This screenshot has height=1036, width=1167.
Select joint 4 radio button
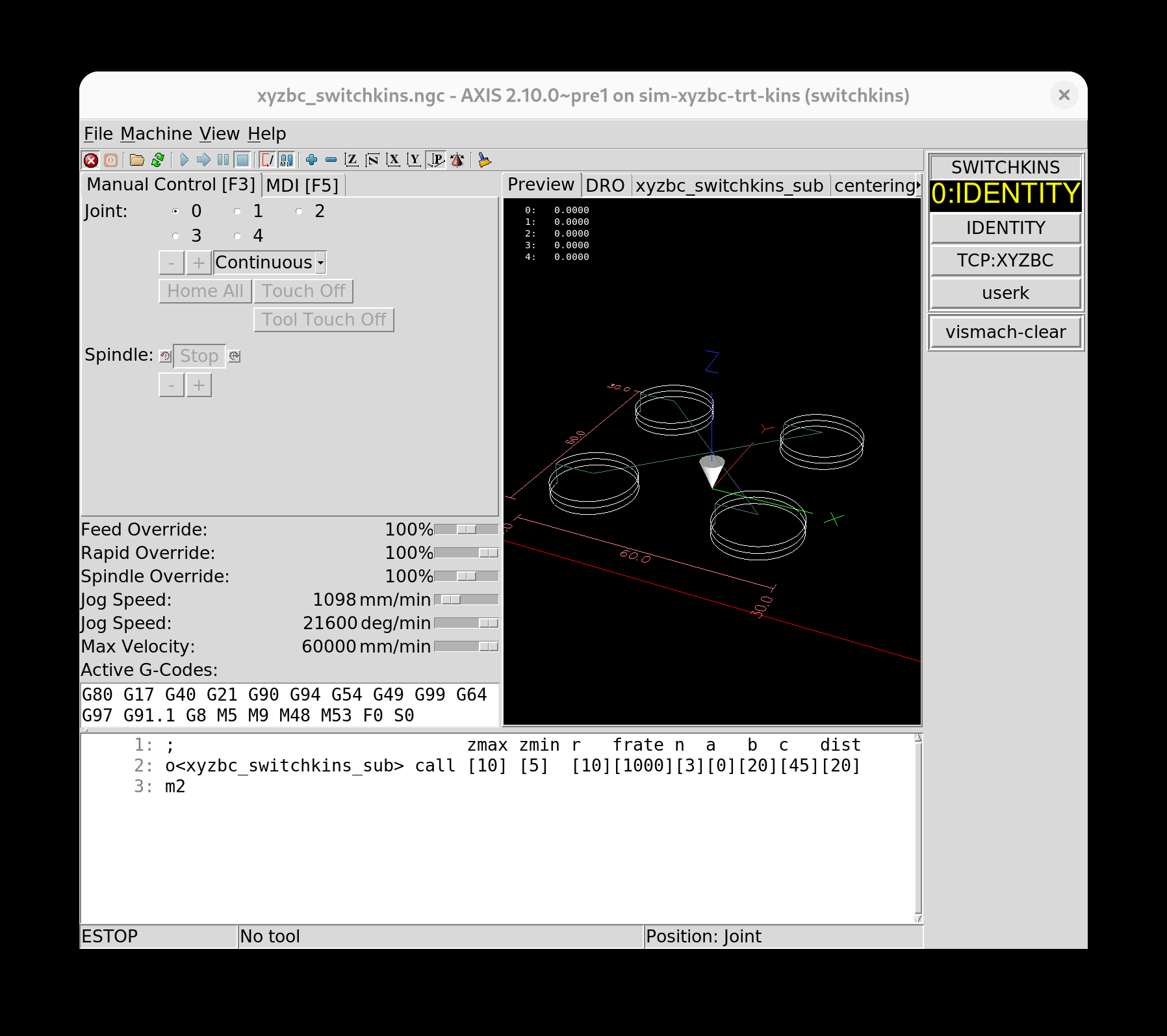[x=237, y=236]
